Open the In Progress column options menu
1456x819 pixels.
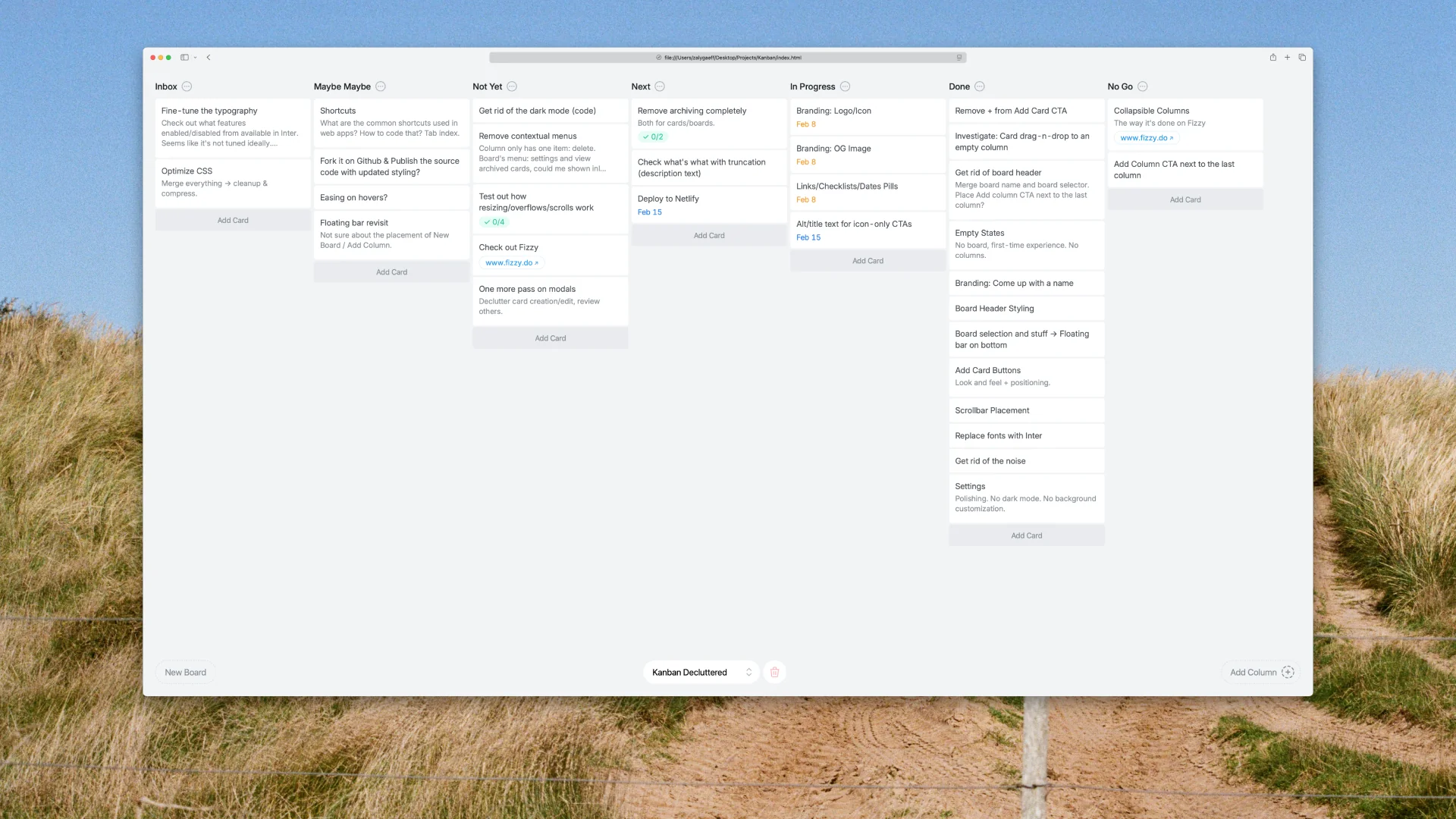click(845, 86)
